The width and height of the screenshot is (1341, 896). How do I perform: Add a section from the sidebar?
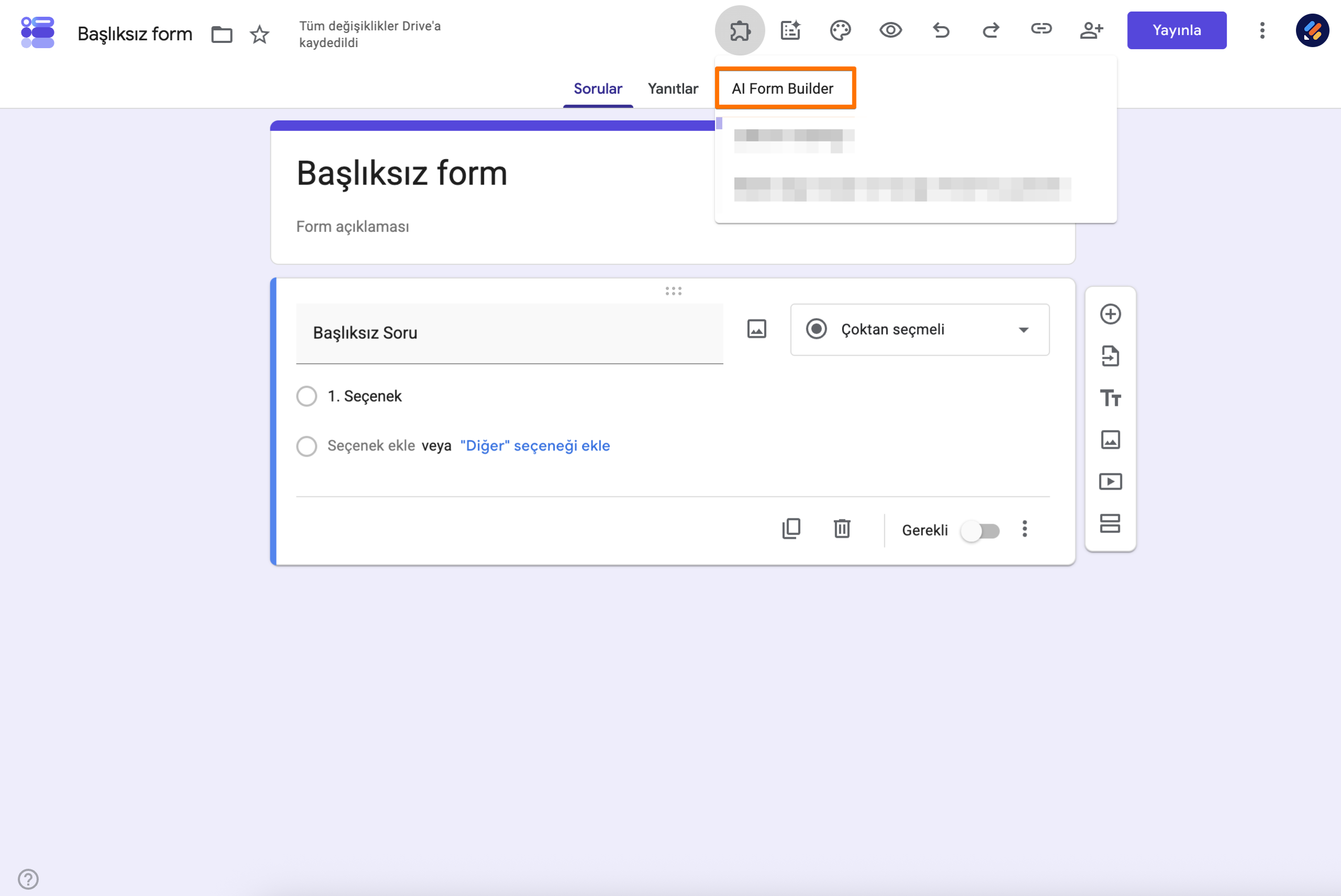[x=1110, y=524]
